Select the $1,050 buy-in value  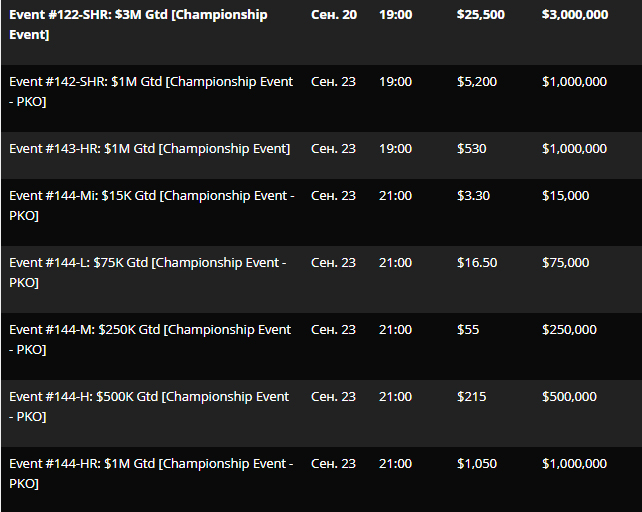pyautogui.click(x=477, y=464)
